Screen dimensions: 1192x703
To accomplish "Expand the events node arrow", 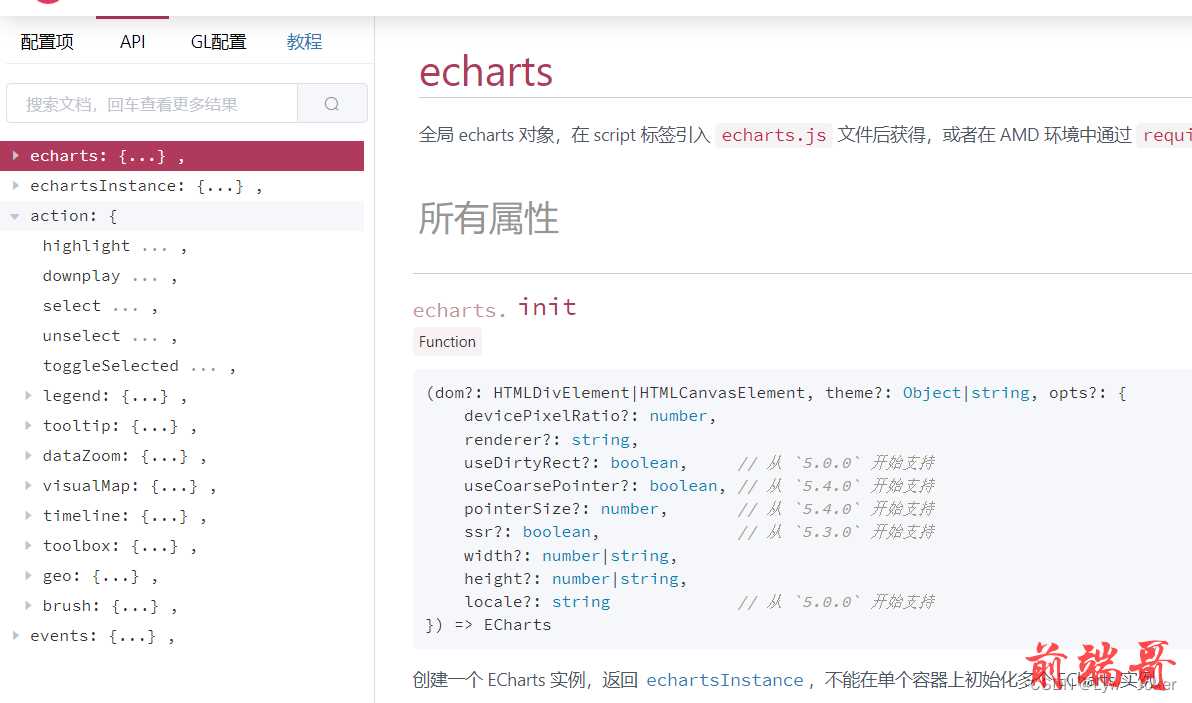I will pos(15,635).
